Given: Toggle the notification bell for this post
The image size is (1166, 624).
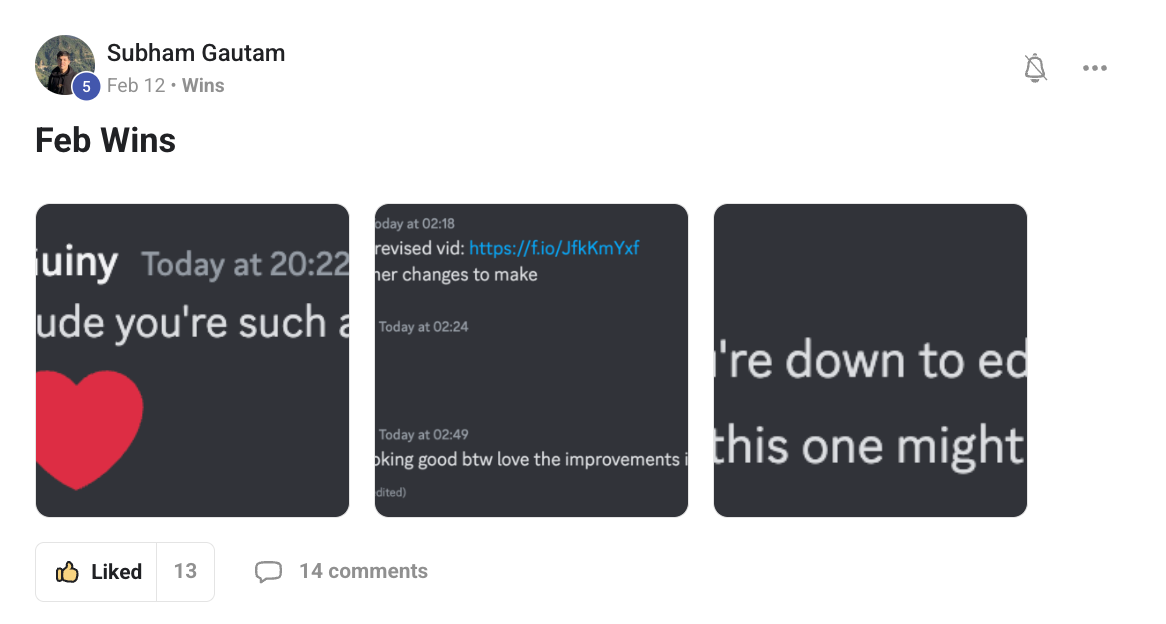Looking at the screenshot, I should [1035, 68].
